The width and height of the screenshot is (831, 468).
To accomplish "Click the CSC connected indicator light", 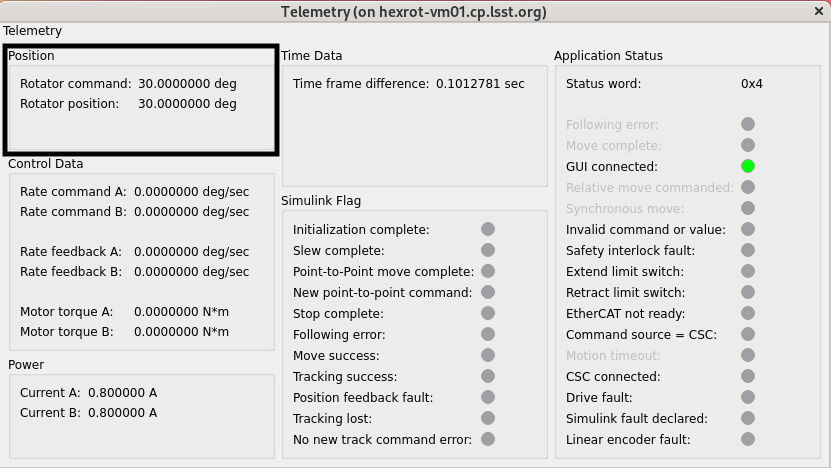I will click(x=748, y=376).
